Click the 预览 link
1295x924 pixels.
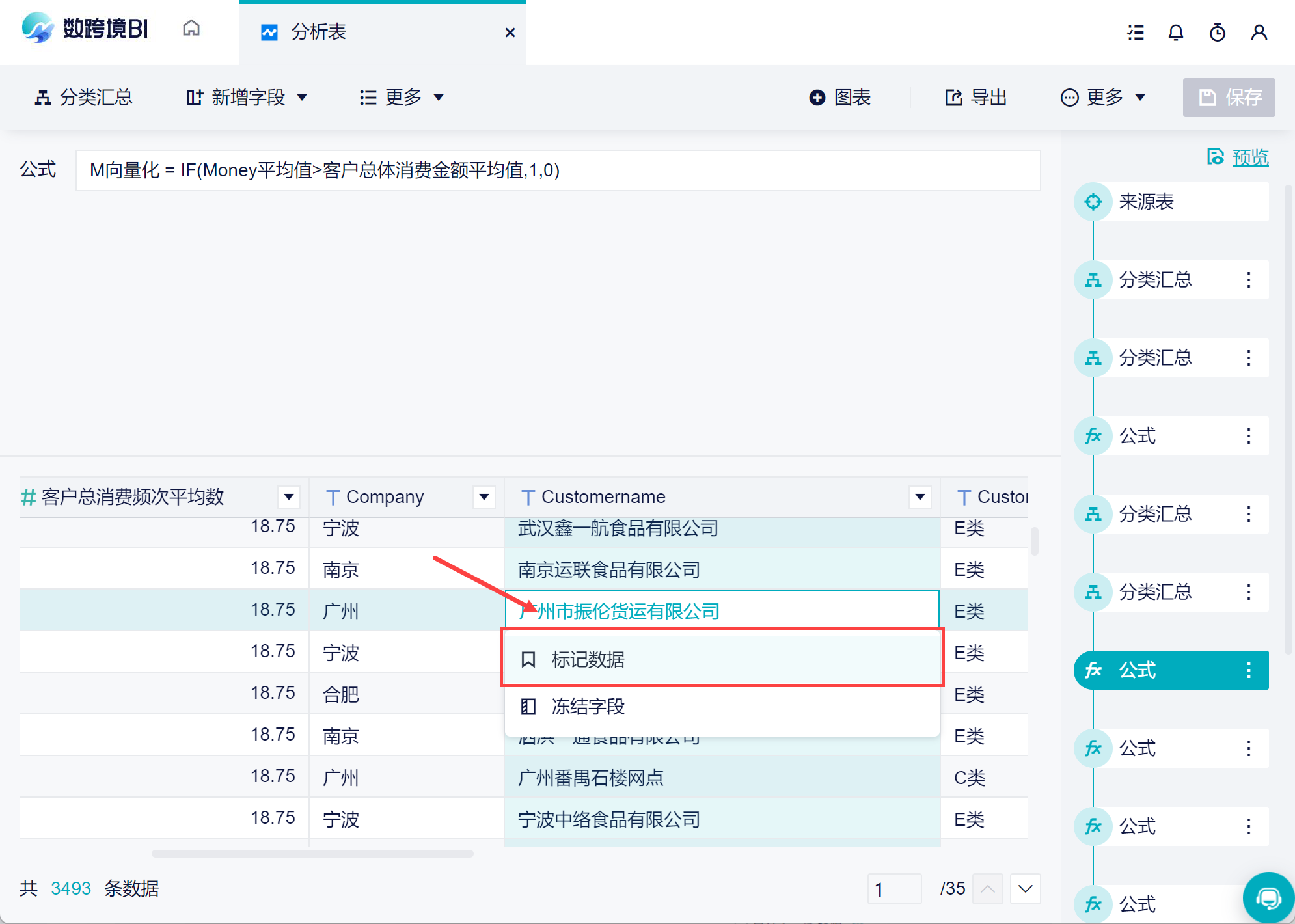(1249, 157)
